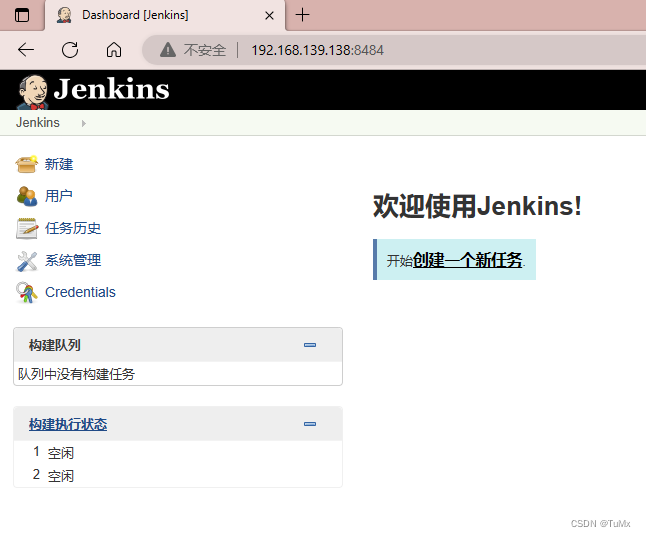
Task: Click the 队列中没有构建任务 text
Action: [76, 374]
